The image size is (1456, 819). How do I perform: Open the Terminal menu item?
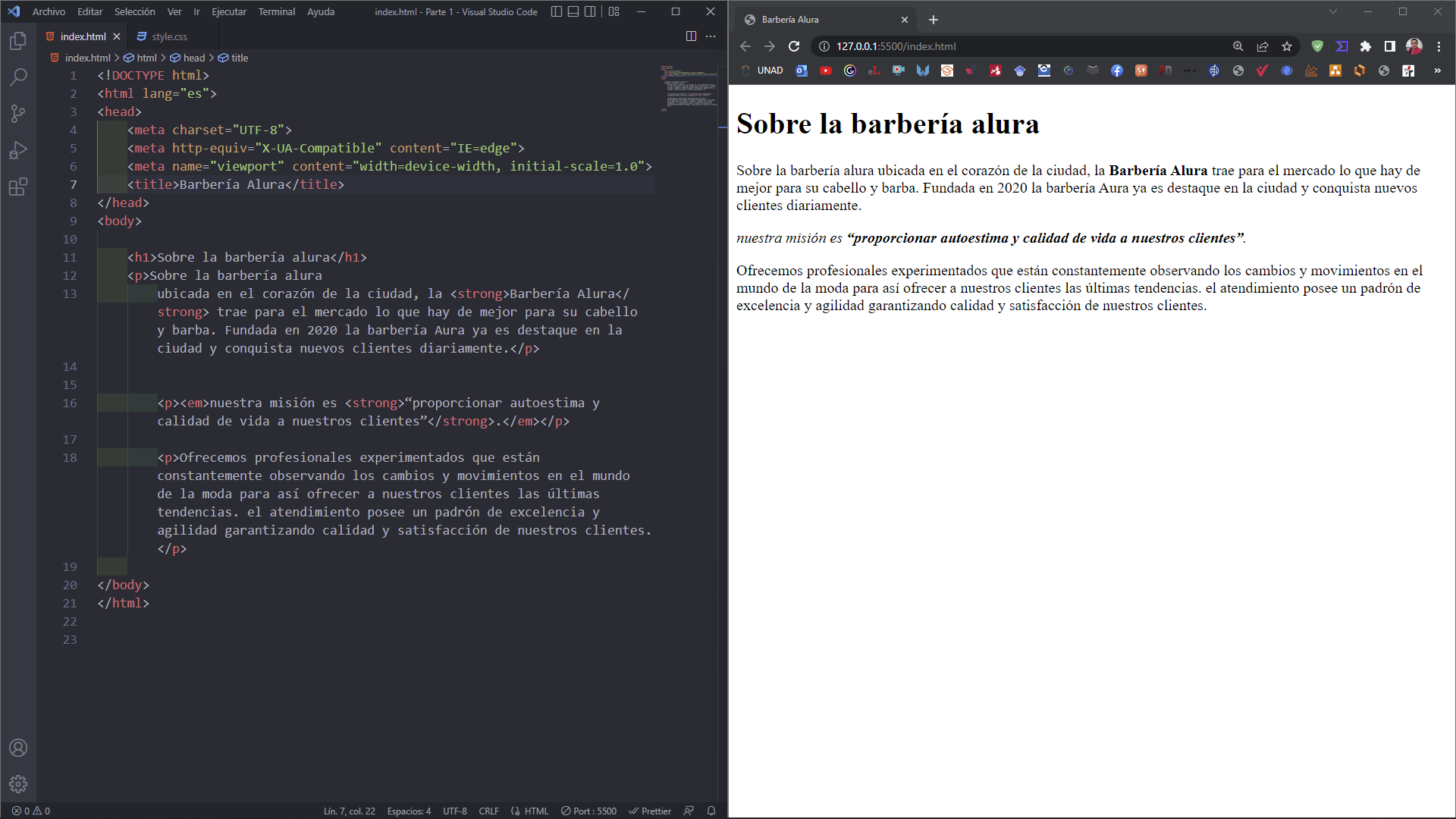click(x=276, y=11)
